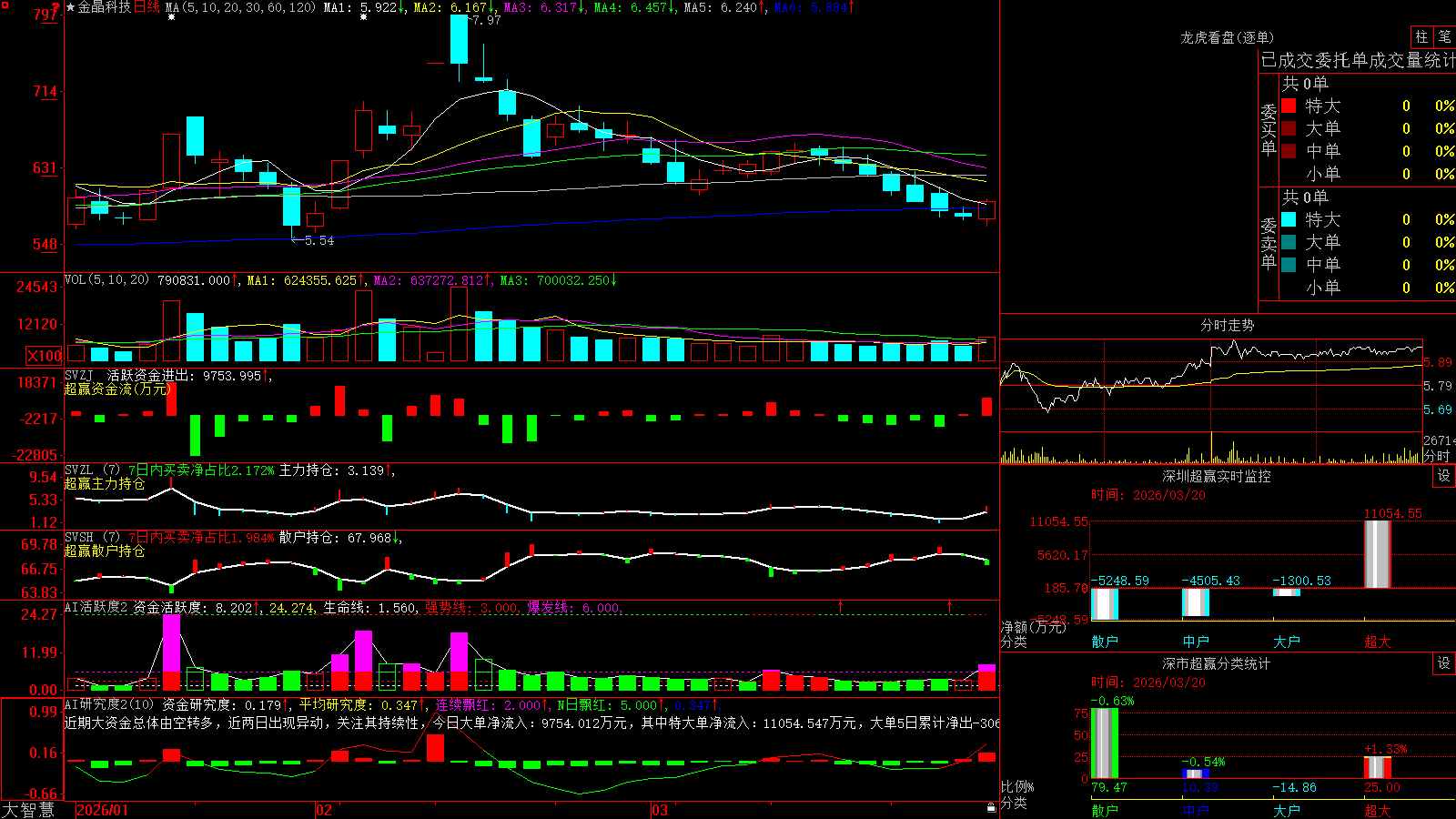Click the stock name 金晶科技
Image resolution: width=1456 pixels, height=819 pixels.
[105, 7]
